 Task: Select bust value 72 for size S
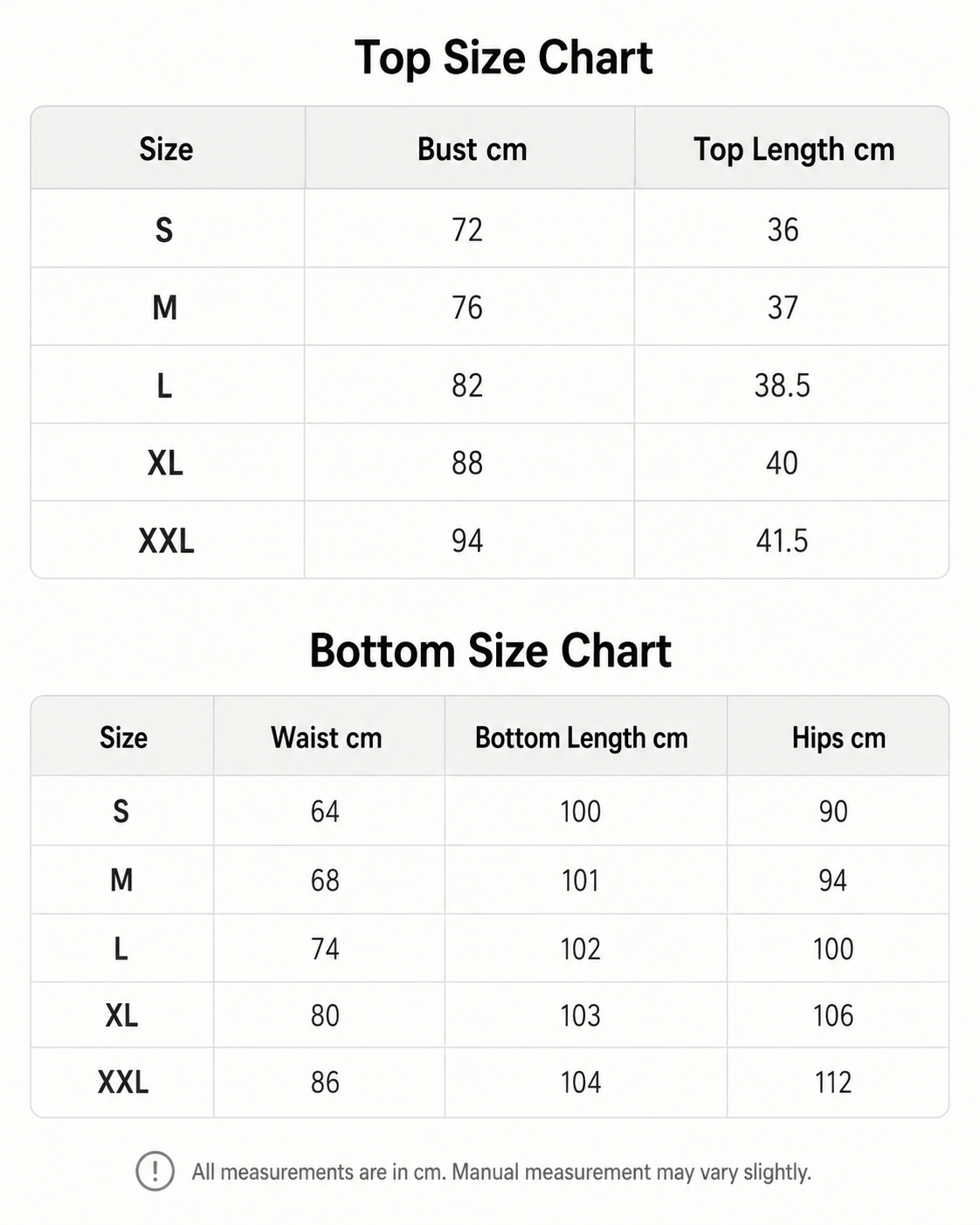[x=467, y=230]
